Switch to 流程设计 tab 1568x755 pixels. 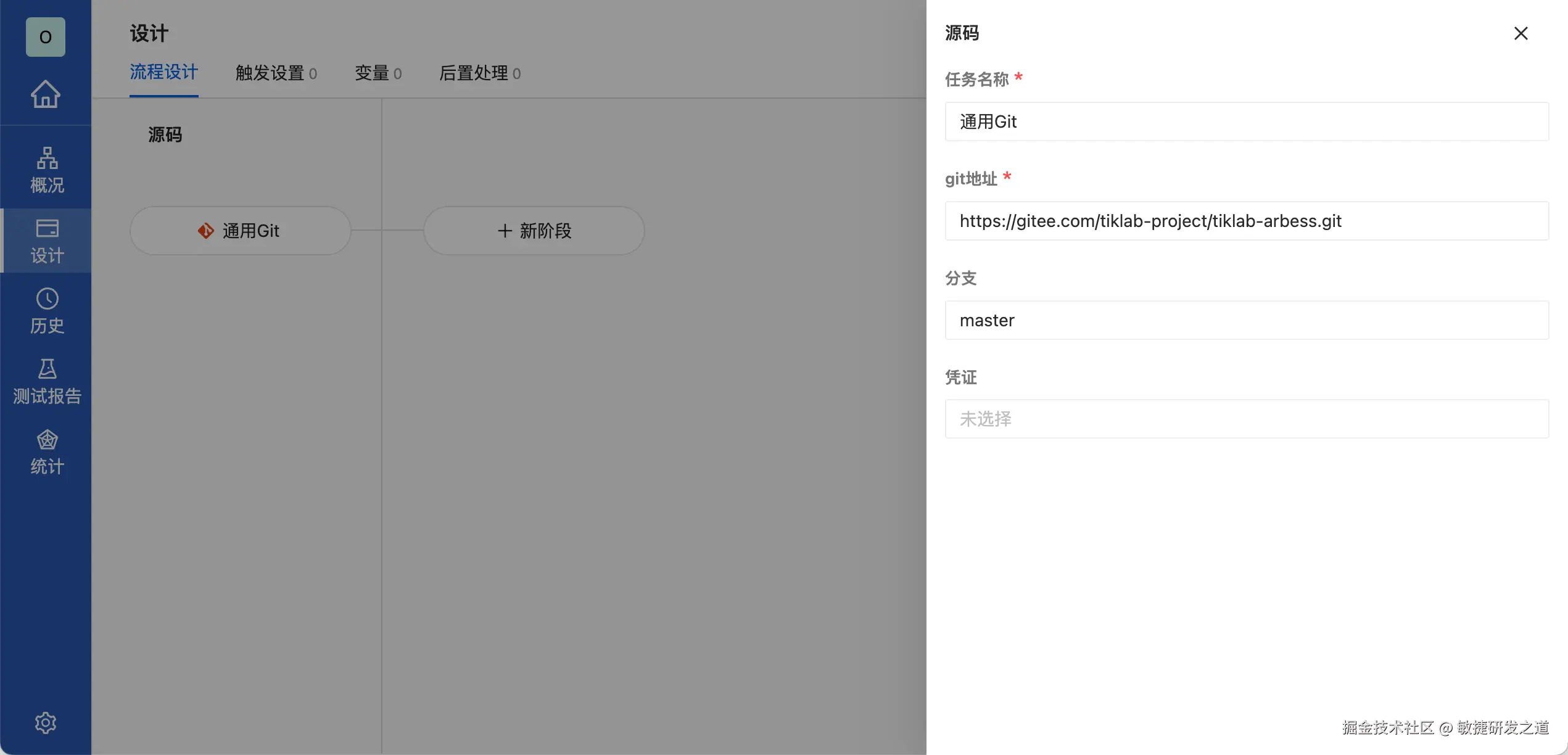tap(163, 73)
